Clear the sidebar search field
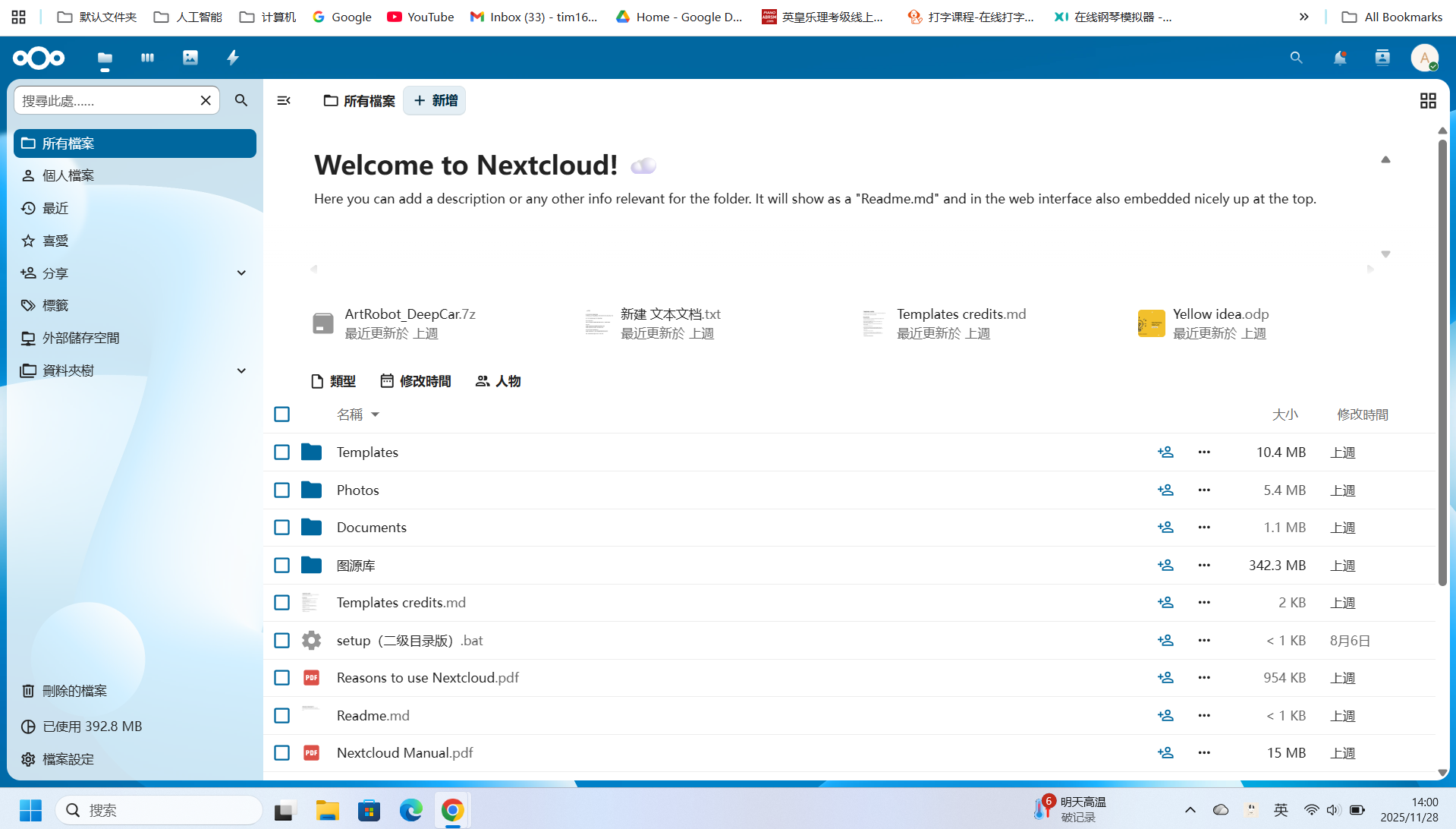 pos(206,100)
